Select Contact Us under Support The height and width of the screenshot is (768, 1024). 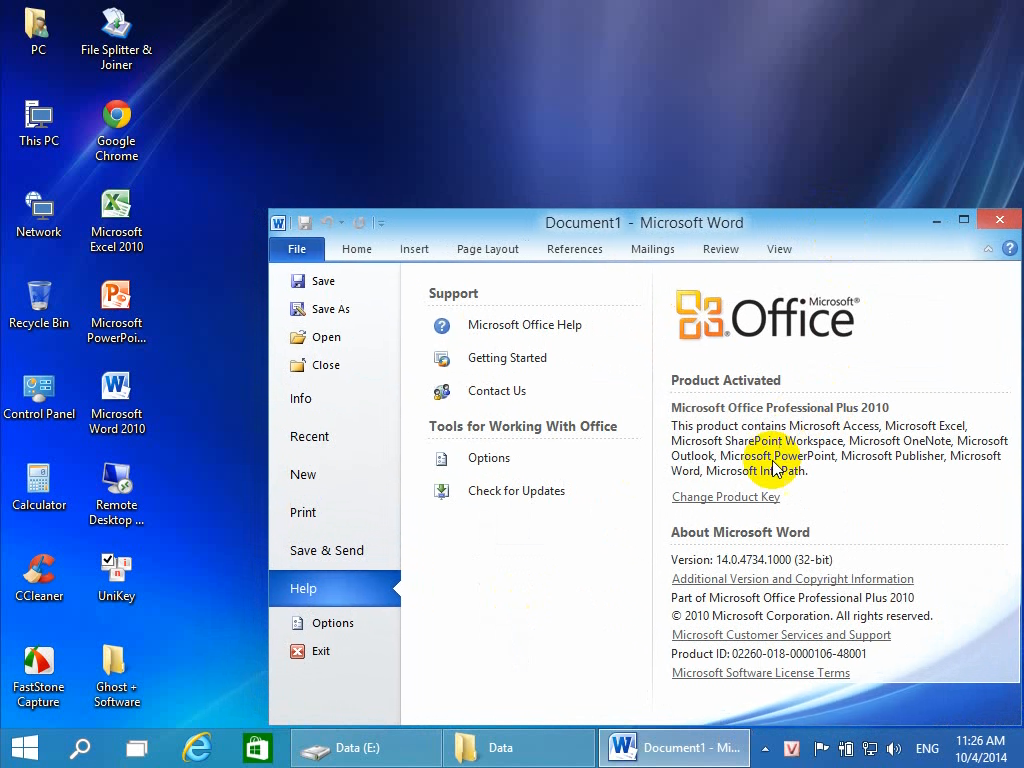(496, 391)
